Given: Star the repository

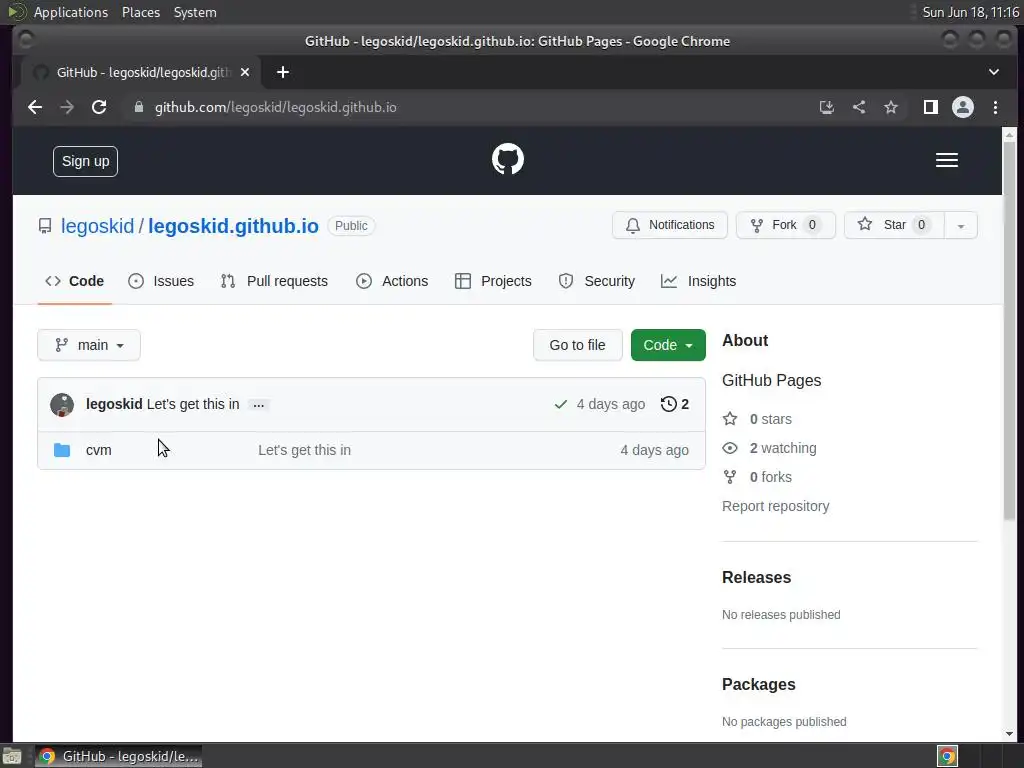Looking at the screenshot, I should [x=894, y=225].
